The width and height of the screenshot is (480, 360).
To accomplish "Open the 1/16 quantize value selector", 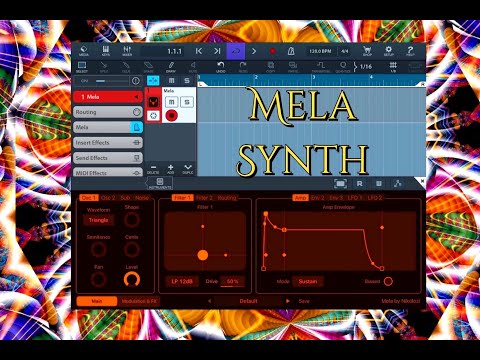I will (366, 67).
